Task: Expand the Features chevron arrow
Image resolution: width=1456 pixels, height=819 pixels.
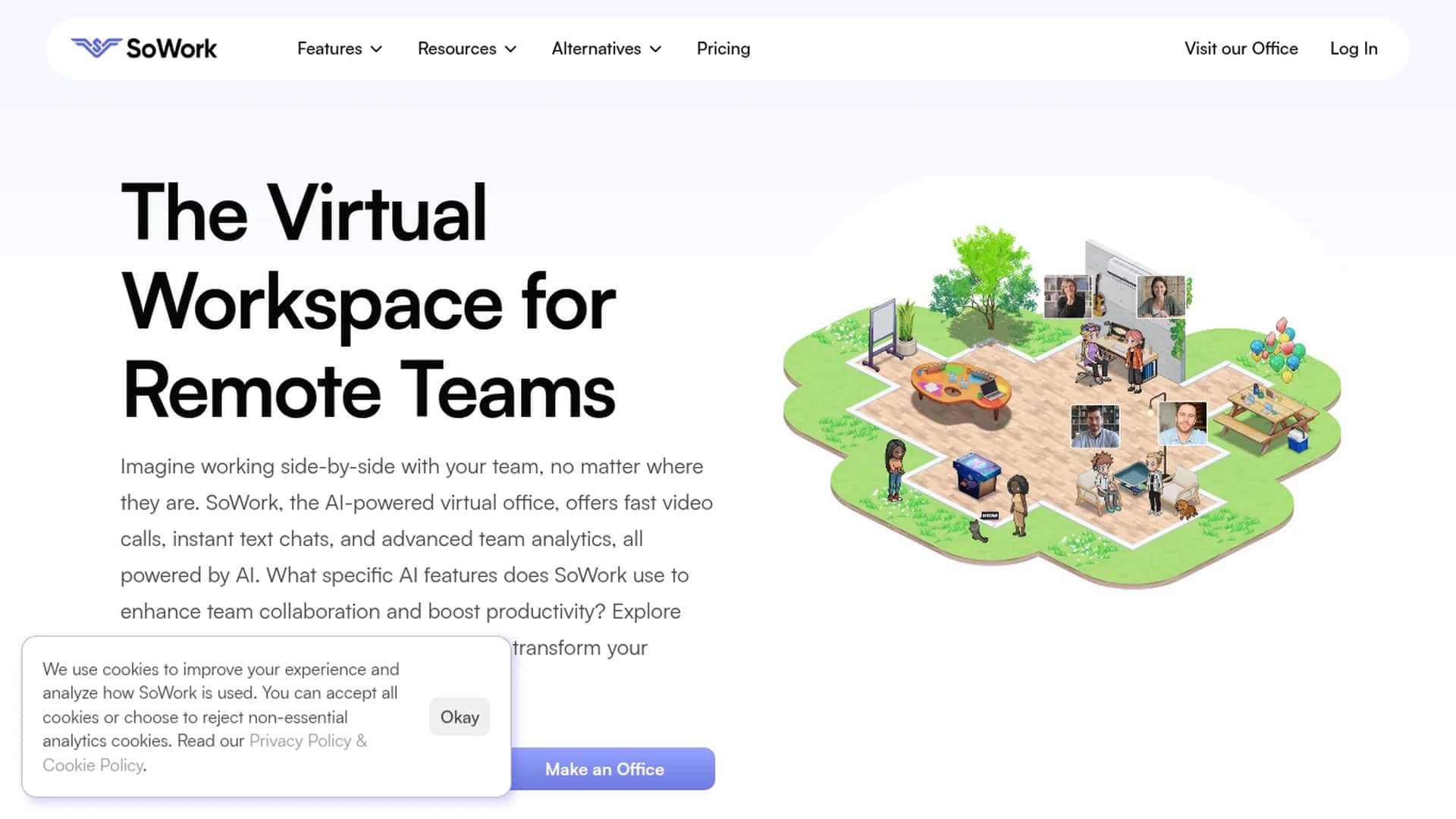Action: pyautogui.click(x=376, y=49)
